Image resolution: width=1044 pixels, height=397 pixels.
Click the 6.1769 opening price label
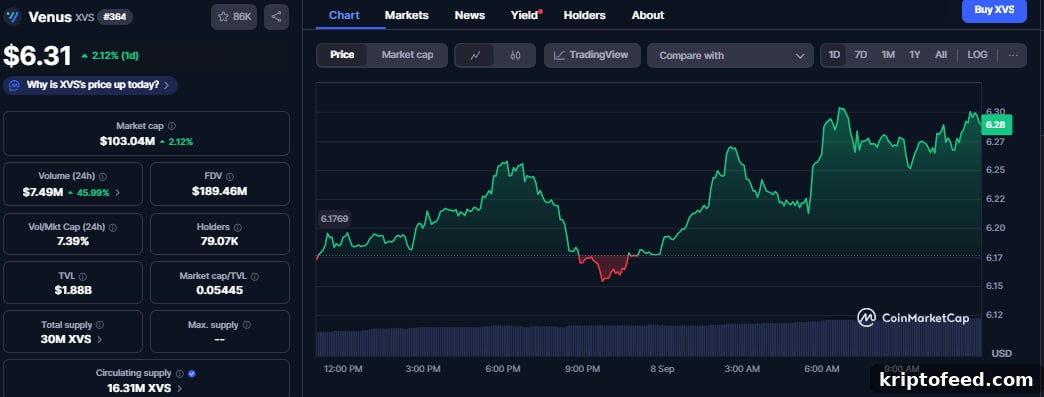[334, 219]
